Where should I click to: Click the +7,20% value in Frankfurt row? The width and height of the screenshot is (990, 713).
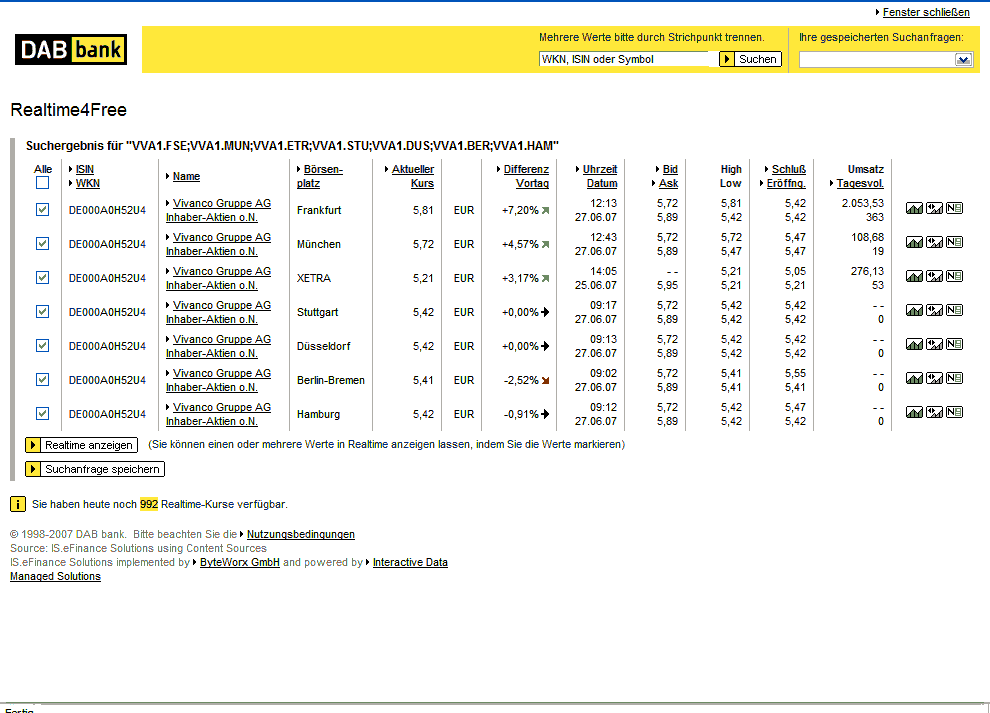(x=520, y=210)
